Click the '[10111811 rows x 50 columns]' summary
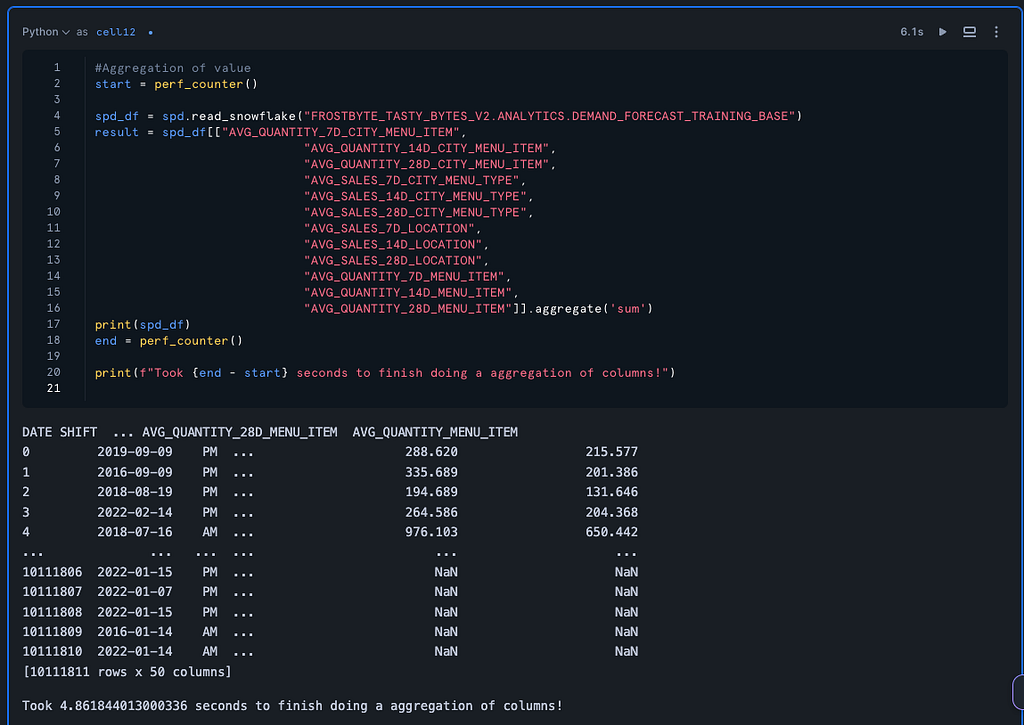Screen dimensions: 1024x725 point(127,672)
